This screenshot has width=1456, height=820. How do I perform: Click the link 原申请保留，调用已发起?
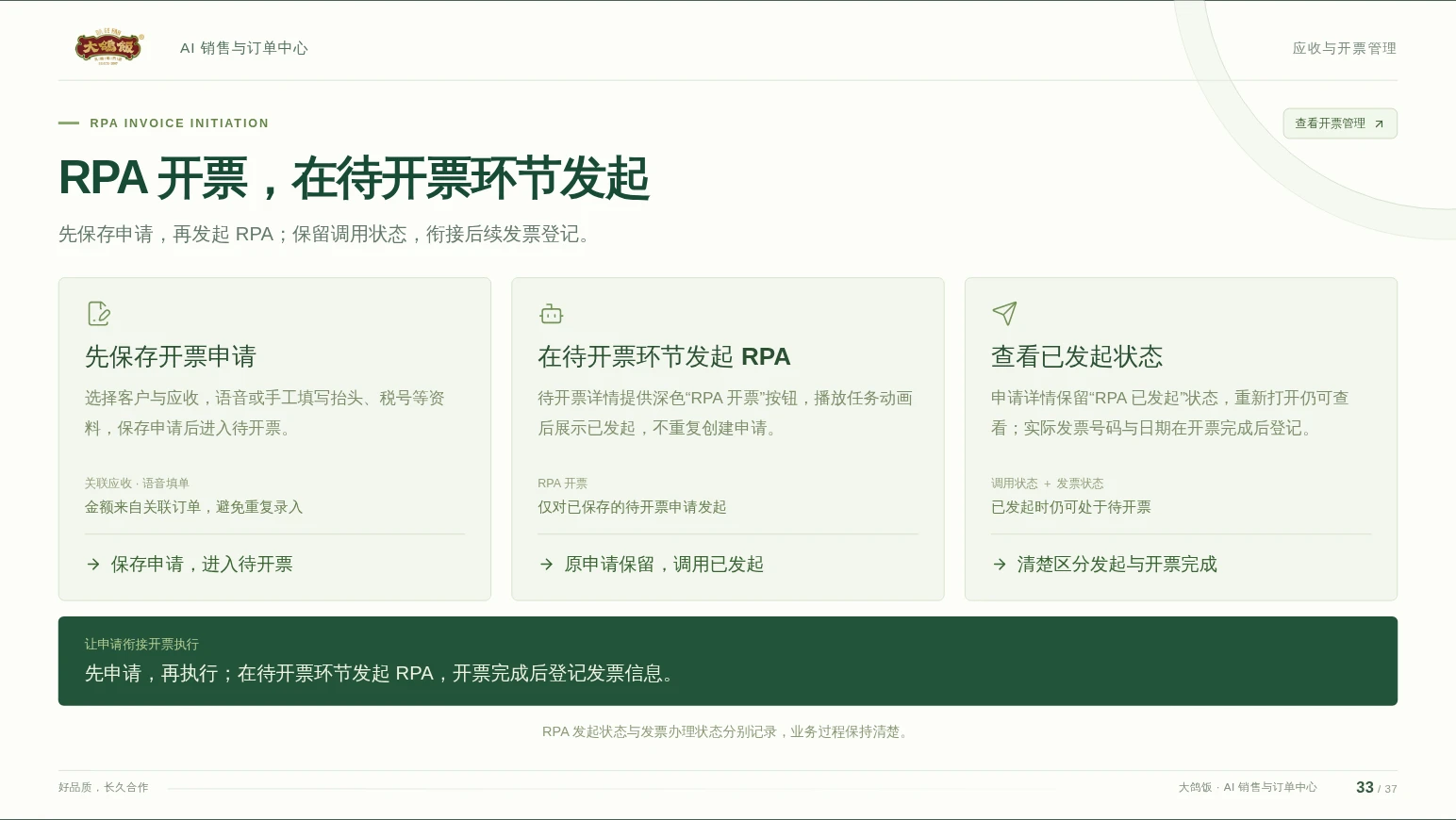pyautogui.click(x=664, y=565)
